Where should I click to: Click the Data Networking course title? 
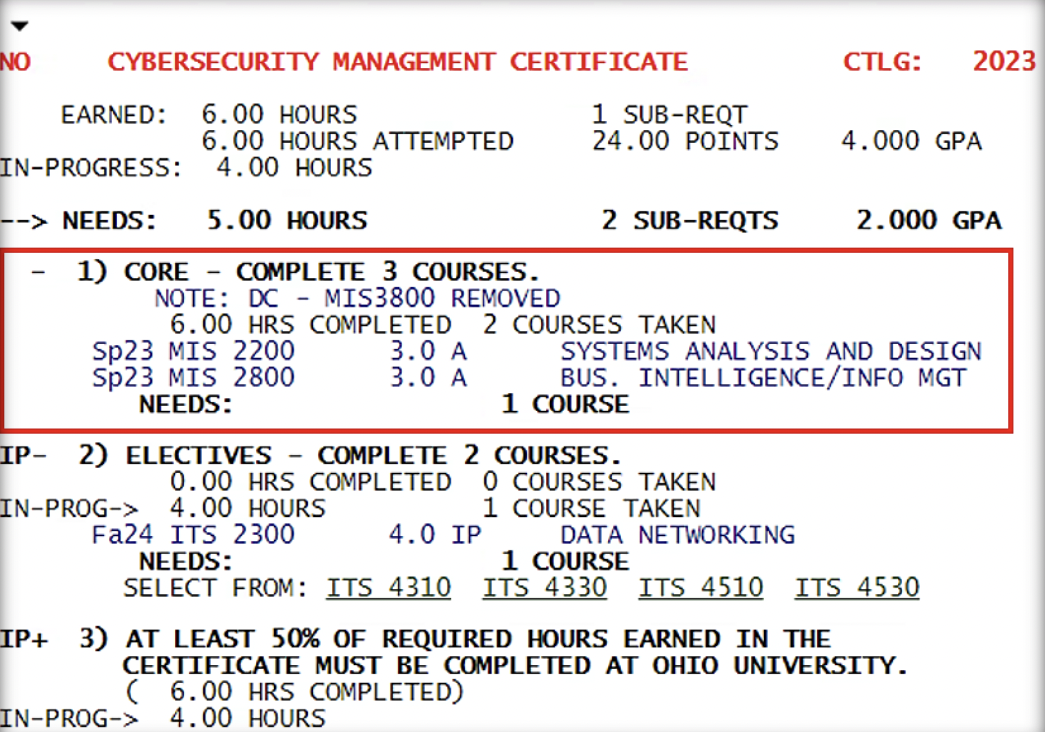pos(677,535)
